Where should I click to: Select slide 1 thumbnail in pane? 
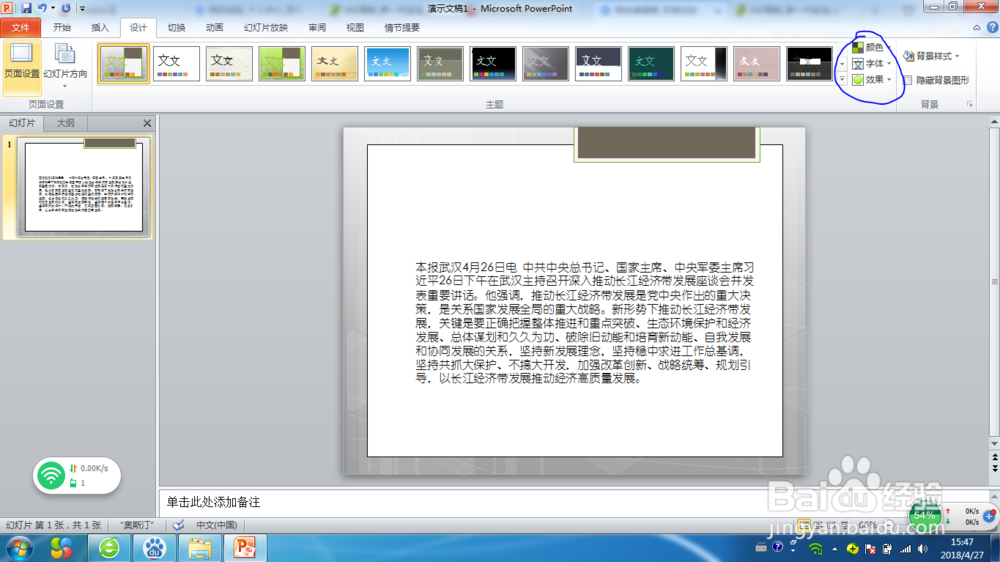point(84,187)
